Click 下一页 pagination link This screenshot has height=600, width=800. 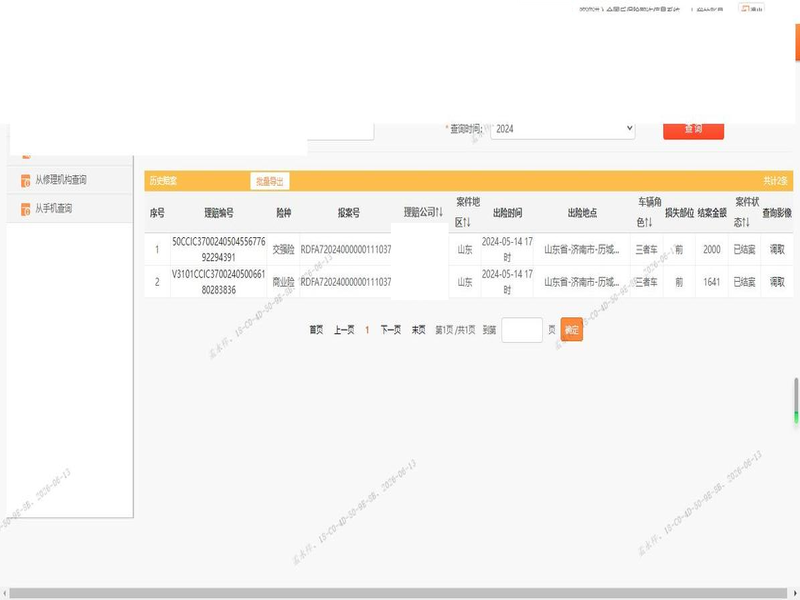click(x=390, y=330)
